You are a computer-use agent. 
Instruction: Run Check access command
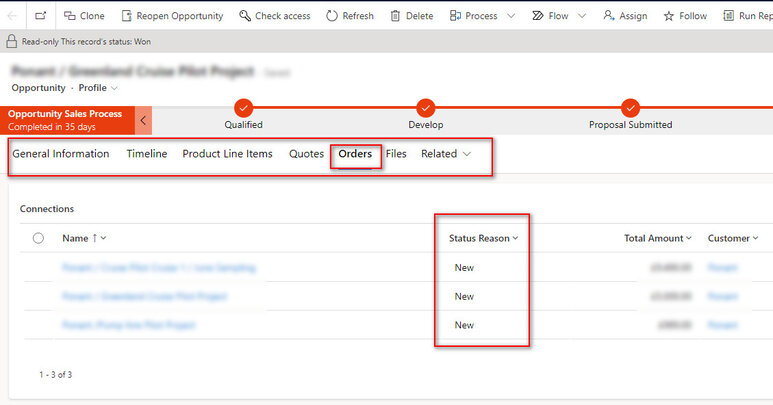tap(275, 16)
